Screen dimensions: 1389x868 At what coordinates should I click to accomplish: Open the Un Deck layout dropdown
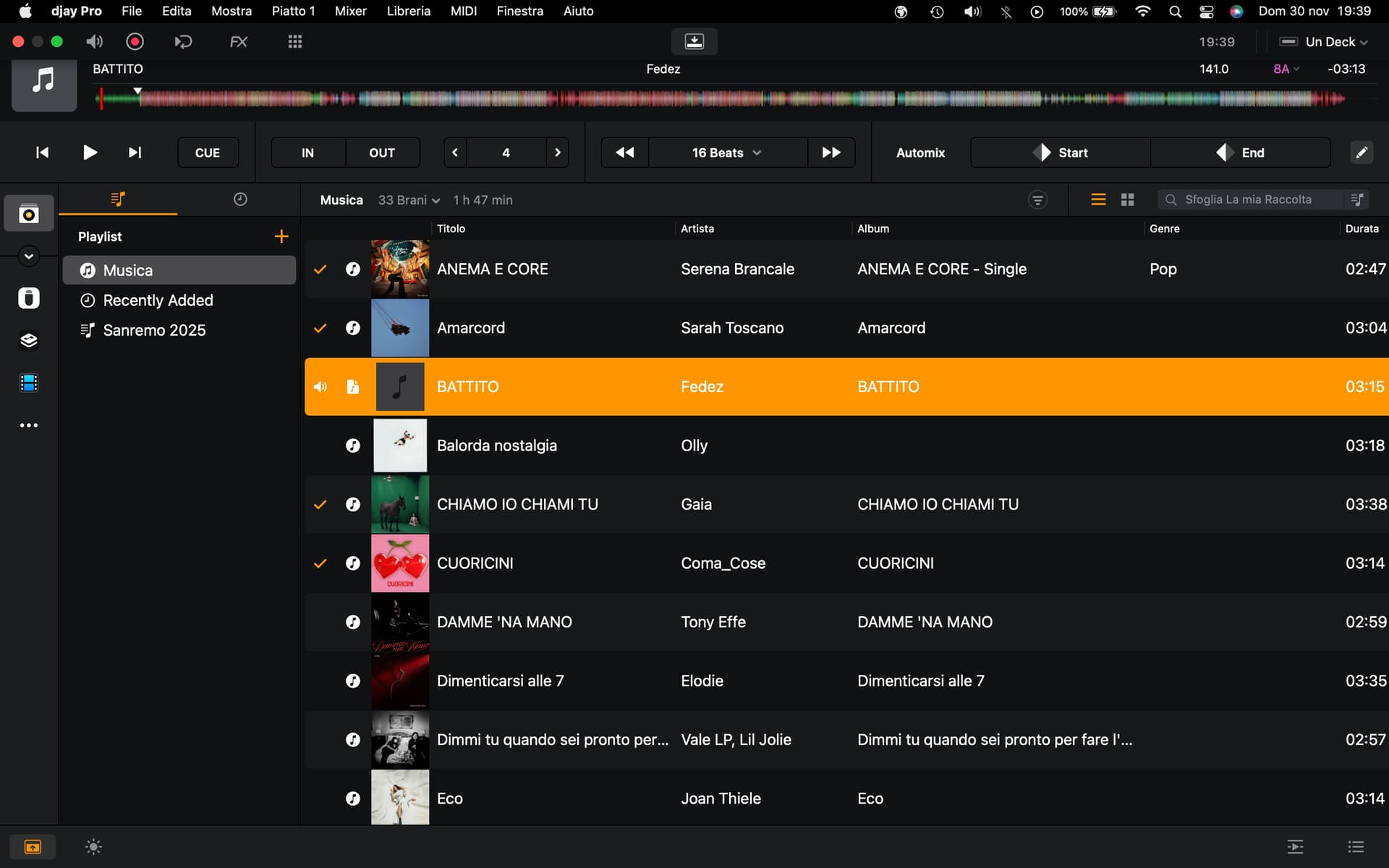coord(1323,42)
